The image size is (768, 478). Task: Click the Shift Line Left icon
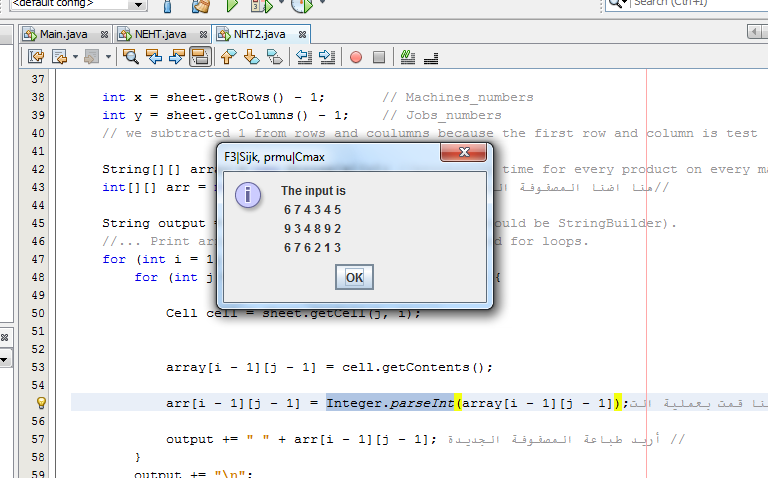[x=304, y=57]
